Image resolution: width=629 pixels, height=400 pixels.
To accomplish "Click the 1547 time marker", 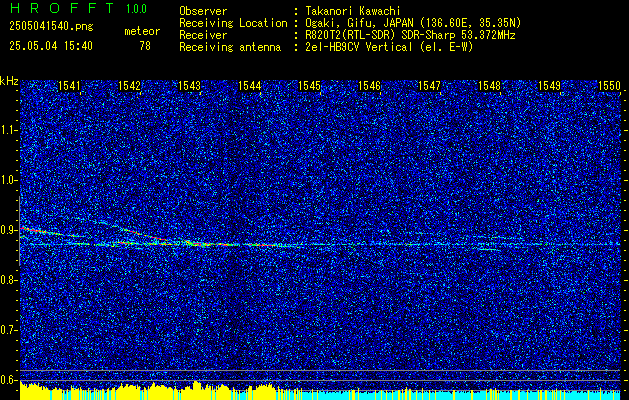I will [430, 86].
